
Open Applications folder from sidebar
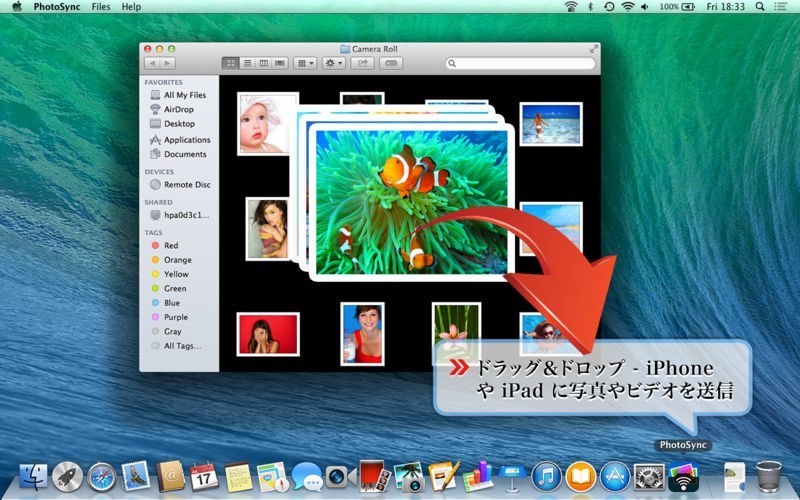[x=187, y=140]
